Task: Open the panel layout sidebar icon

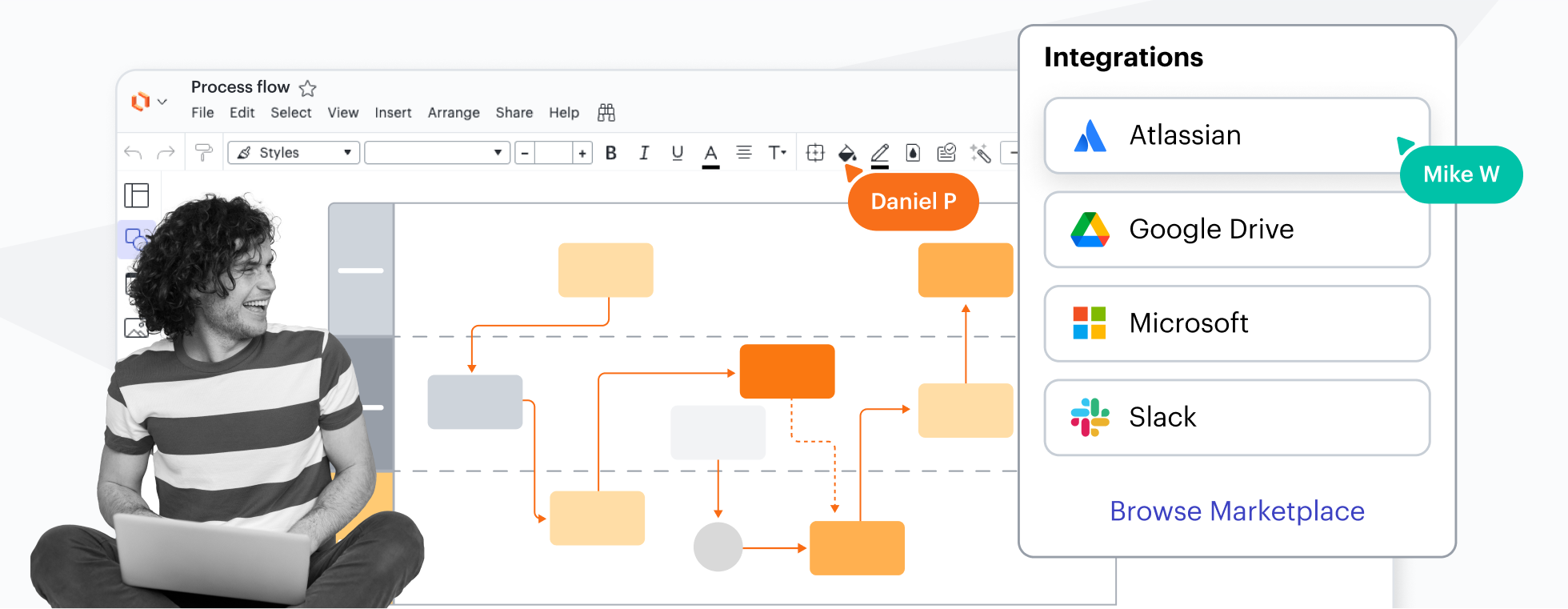Action: [x=137, y=195]
